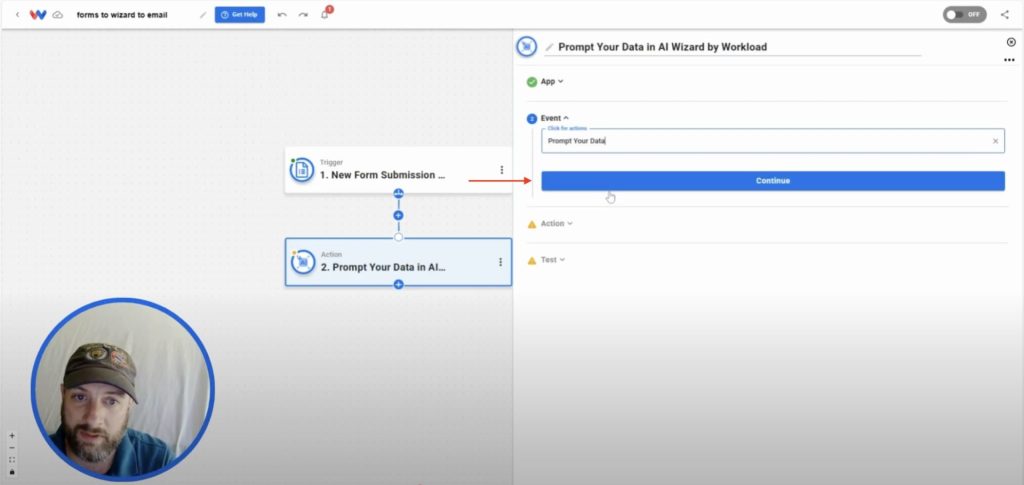Undo the last change
This screenshot has width=1024, height=485.
coord(282,14)
